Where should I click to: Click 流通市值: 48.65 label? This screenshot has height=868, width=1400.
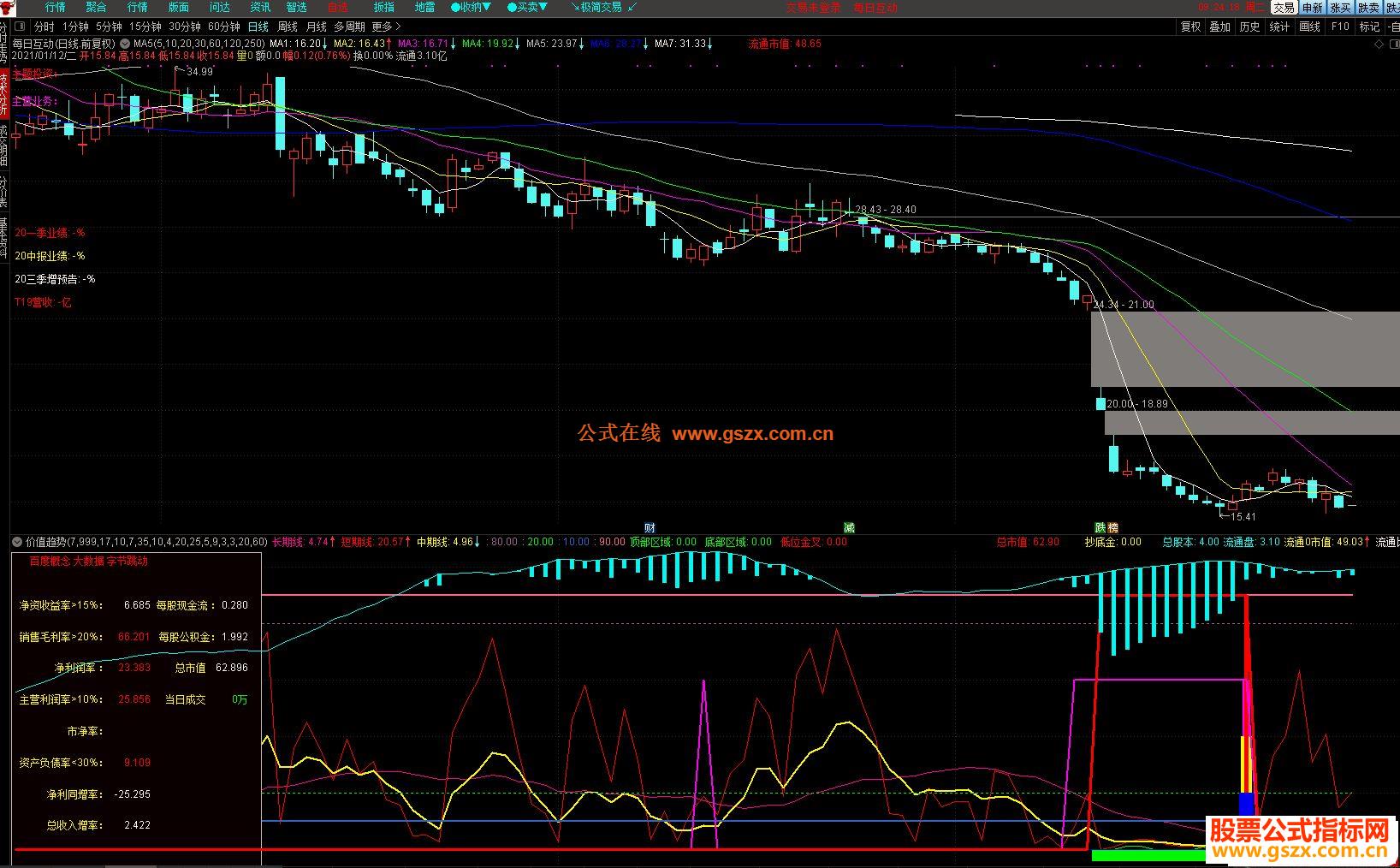point(785,44)
